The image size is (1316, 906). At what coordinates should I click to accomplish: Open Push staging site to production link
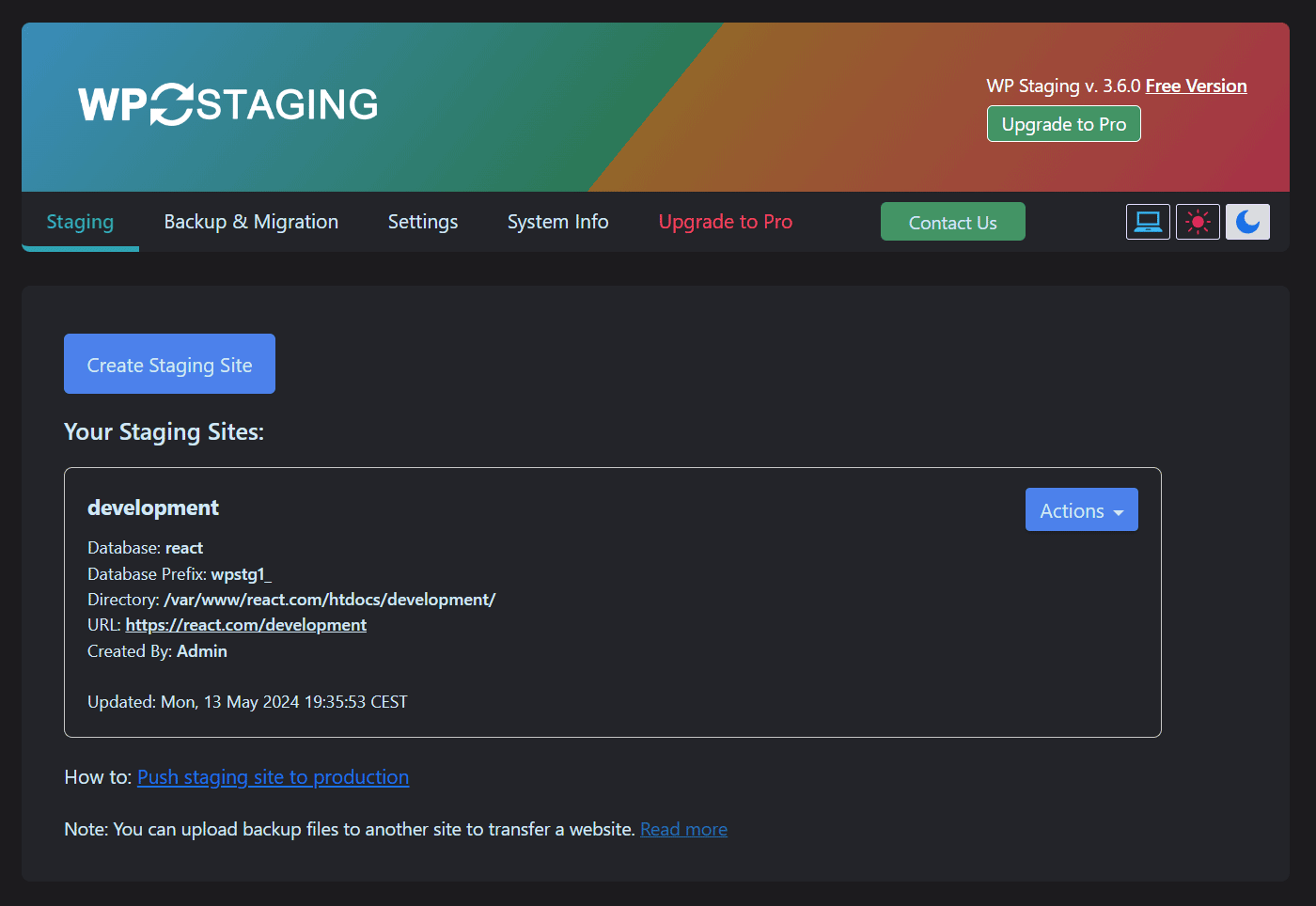tap(274, 777)
